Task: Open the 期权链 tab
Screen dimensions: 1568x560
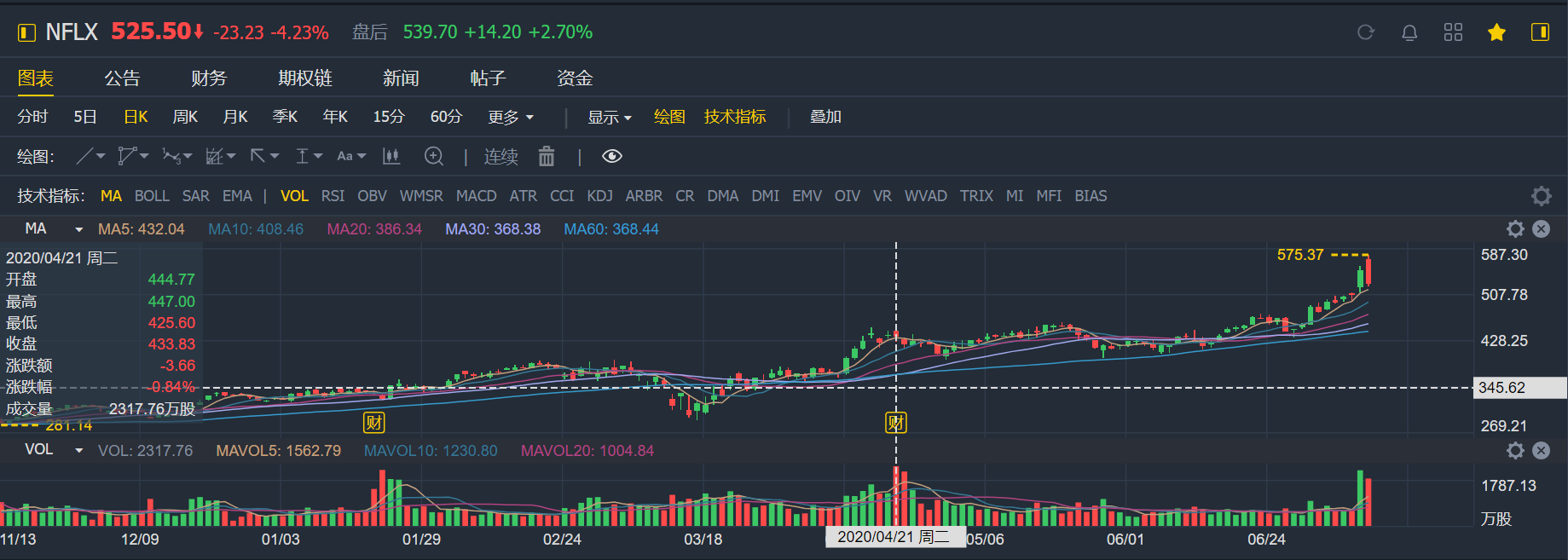Action: pyautogui.click(x=305, y=78)
